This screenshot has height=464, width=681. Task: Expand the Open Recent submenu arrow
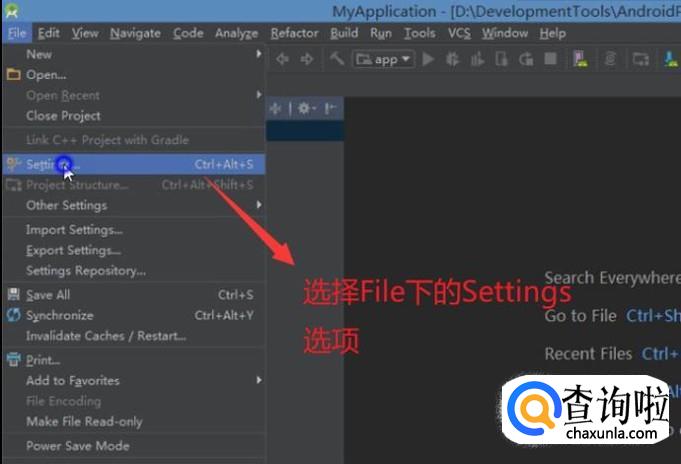(x=259, y=95)
